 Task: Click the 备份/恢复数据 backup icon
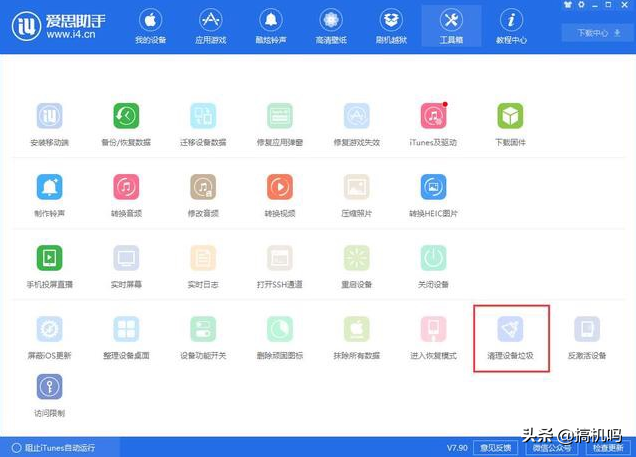coord(126,116)
